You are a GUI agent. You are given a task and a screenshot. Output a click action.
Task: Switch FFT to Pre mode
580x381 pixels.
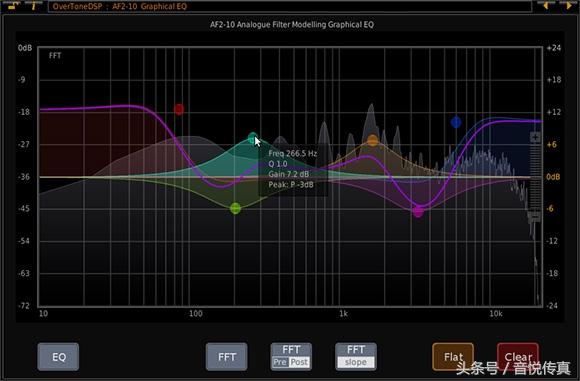280,362
